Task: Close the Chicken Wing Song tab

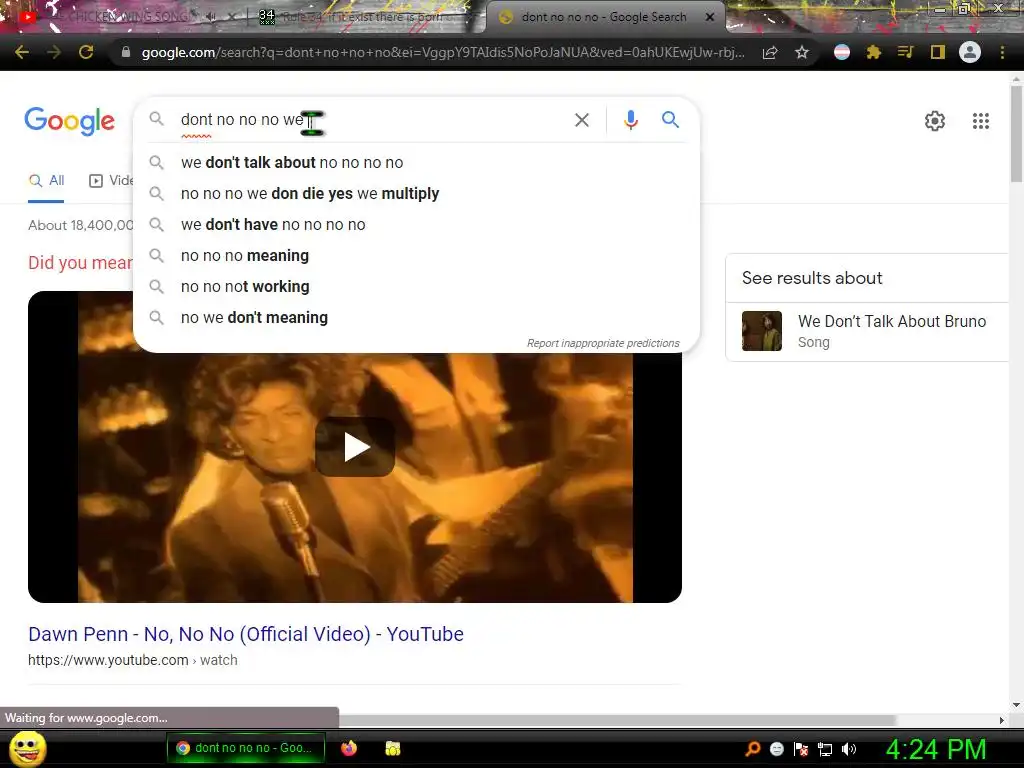Action: coord(232,18)
